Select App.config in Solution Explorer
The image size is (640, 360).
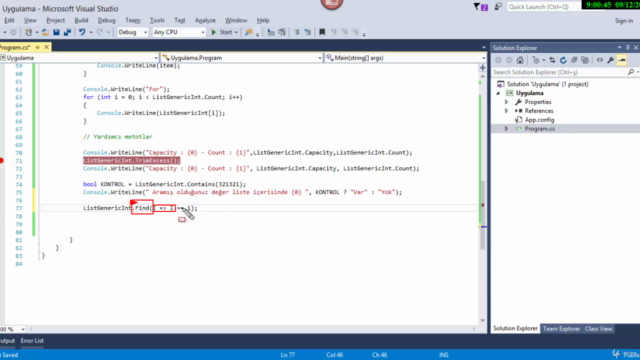coord(539,120)
